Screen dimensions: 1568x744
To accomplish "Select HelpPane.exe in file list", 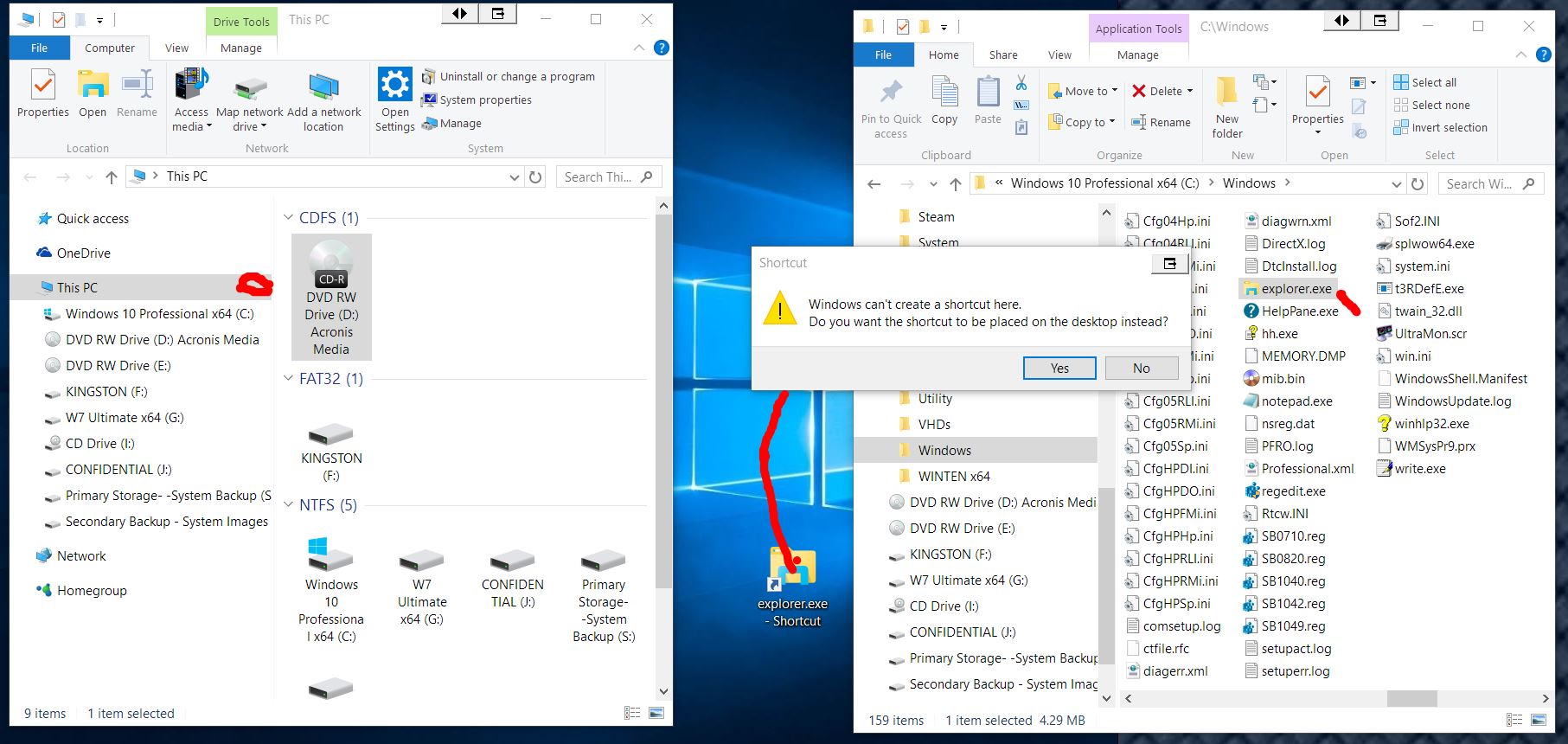I will (1291, 311).
